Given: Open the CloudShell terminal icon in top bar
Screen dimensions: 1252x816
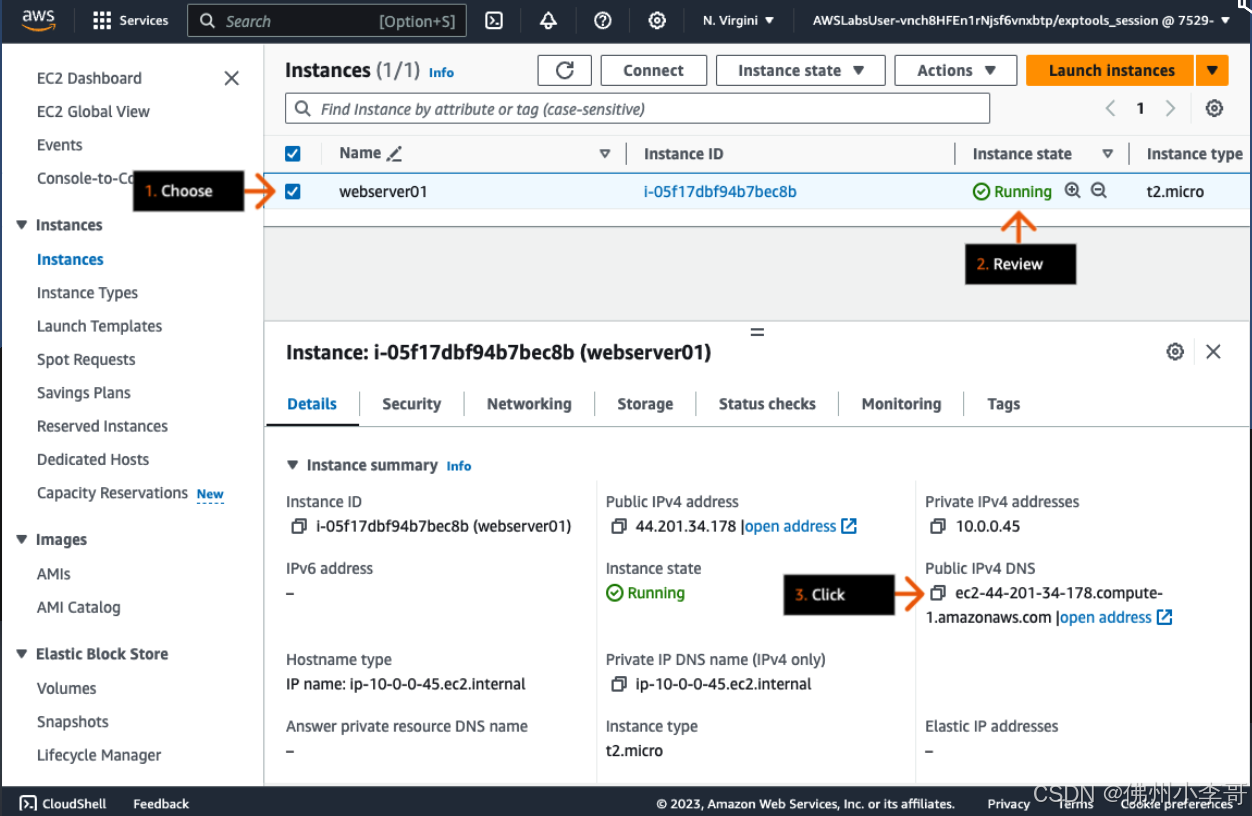Looking at the screenshot, I should (x=494, y=21).
